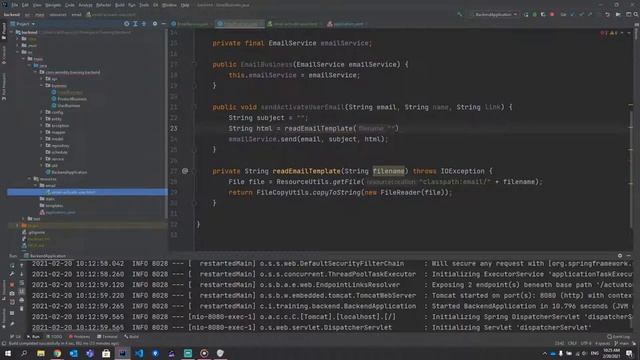Open the Run tool window button
This screenshot has width=640, height=360.
33,337
